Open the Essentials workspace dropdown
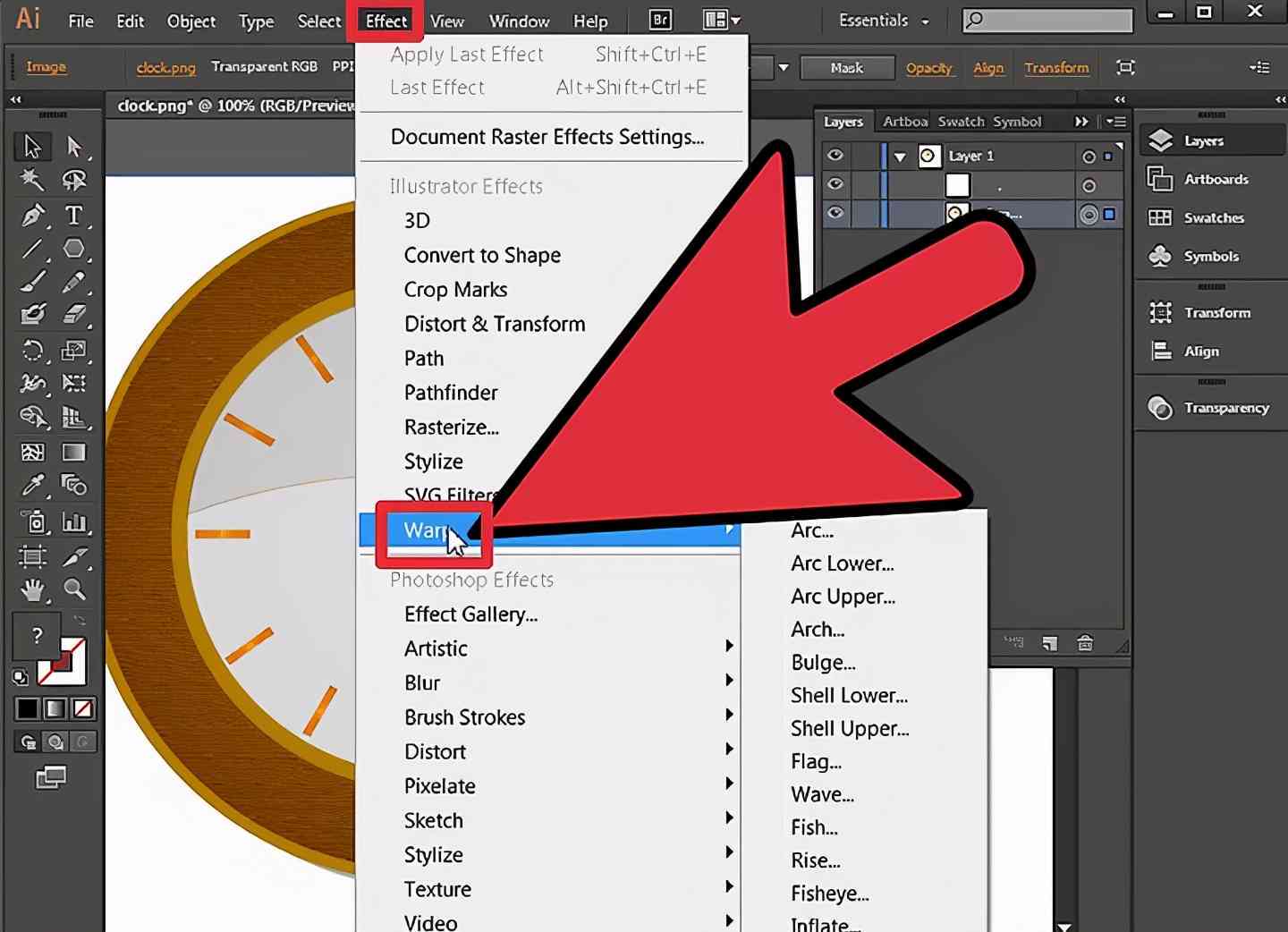1288x932 pixels. point(884,20)
